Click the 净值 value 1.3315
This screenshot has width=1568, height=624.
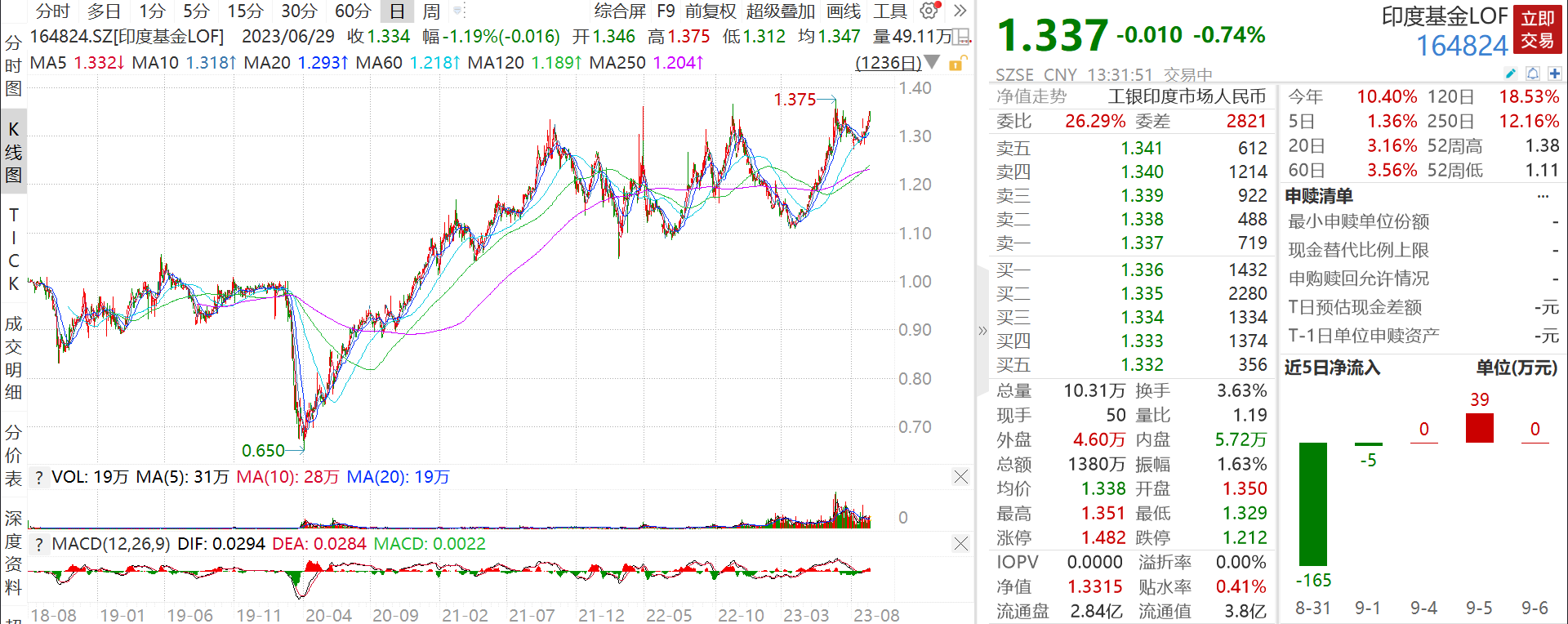pos(1095,587)
